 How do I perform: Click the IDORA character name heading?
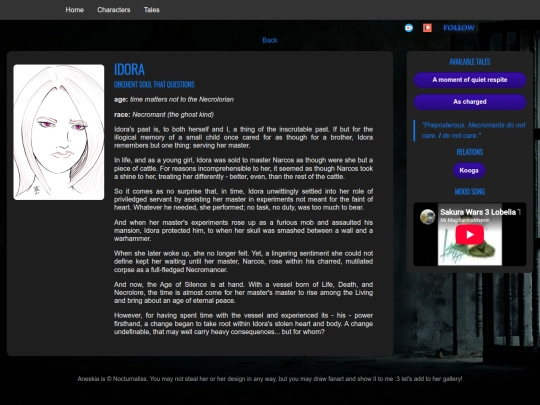click(x=129, y=70)
